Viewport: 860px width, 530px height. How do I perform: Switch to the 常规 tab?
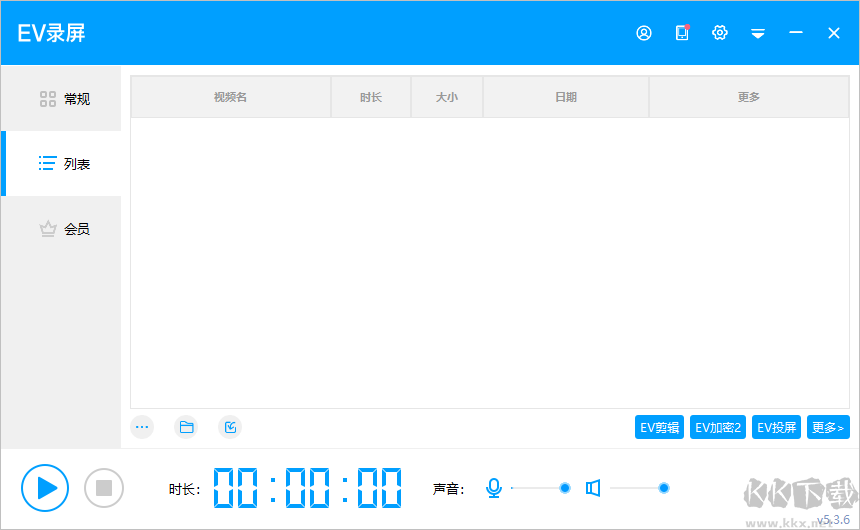61,99
